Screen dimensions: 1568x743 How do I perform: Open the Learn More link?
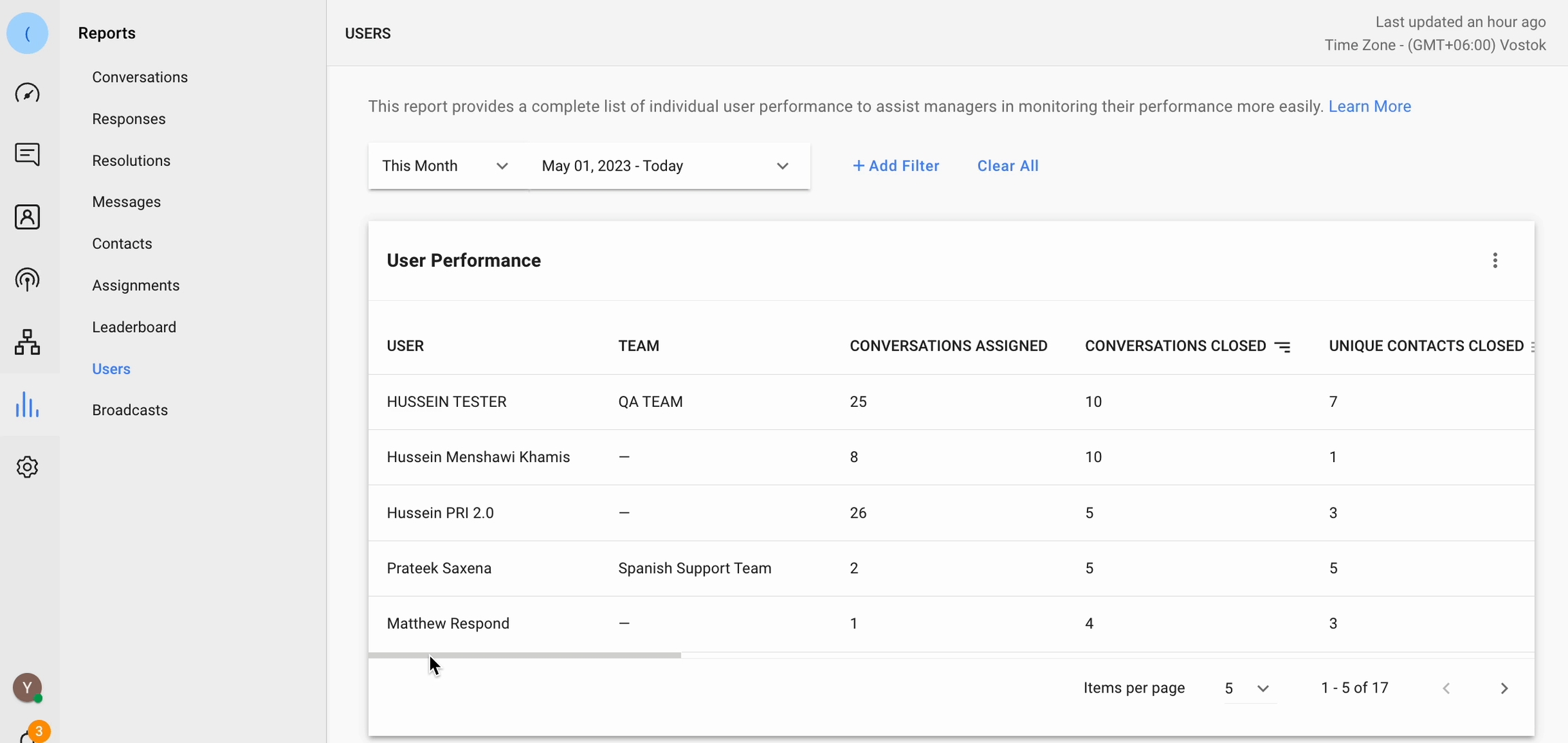[x=1369, y=106]
